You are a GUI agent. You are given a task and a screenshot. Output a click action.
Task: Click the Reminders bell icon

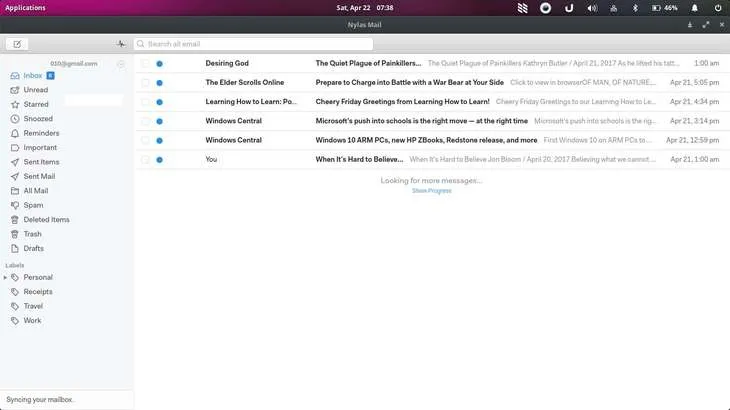15,133
